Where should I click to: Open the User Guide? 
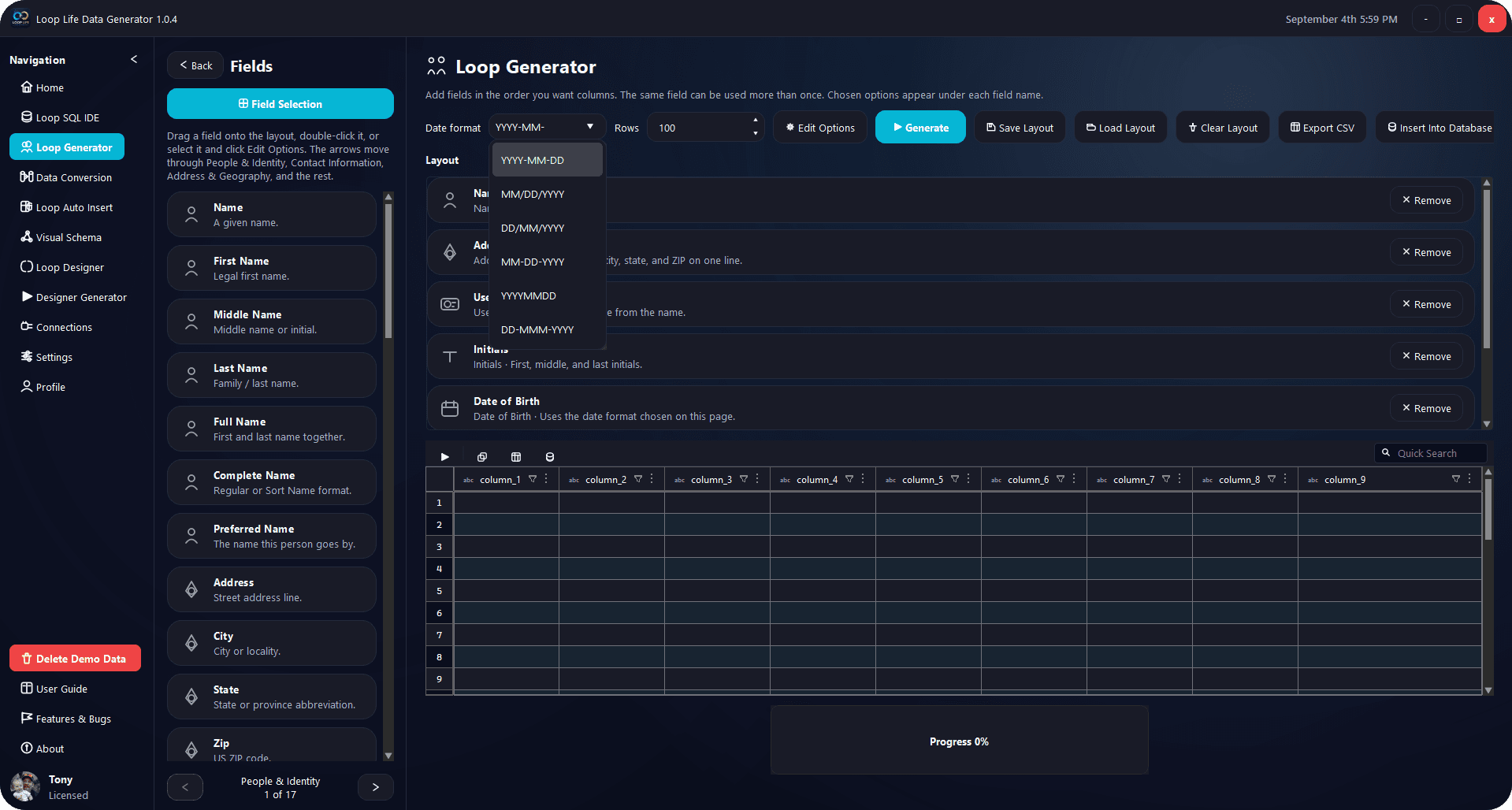(x=54, y=689)
